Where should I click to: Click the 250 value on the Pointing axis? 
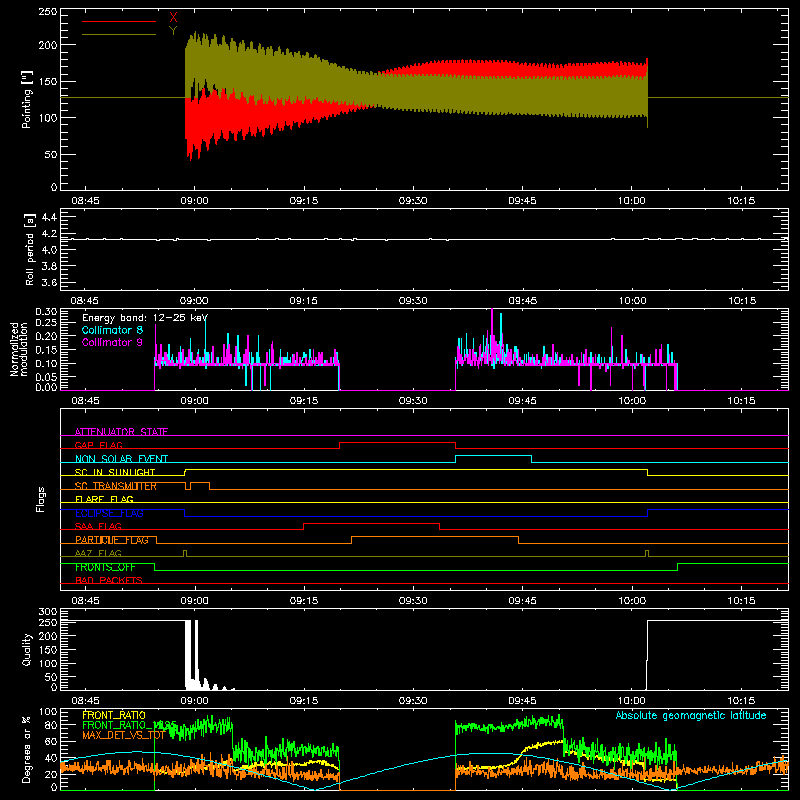pyautogui.click(x=47, y=12)
